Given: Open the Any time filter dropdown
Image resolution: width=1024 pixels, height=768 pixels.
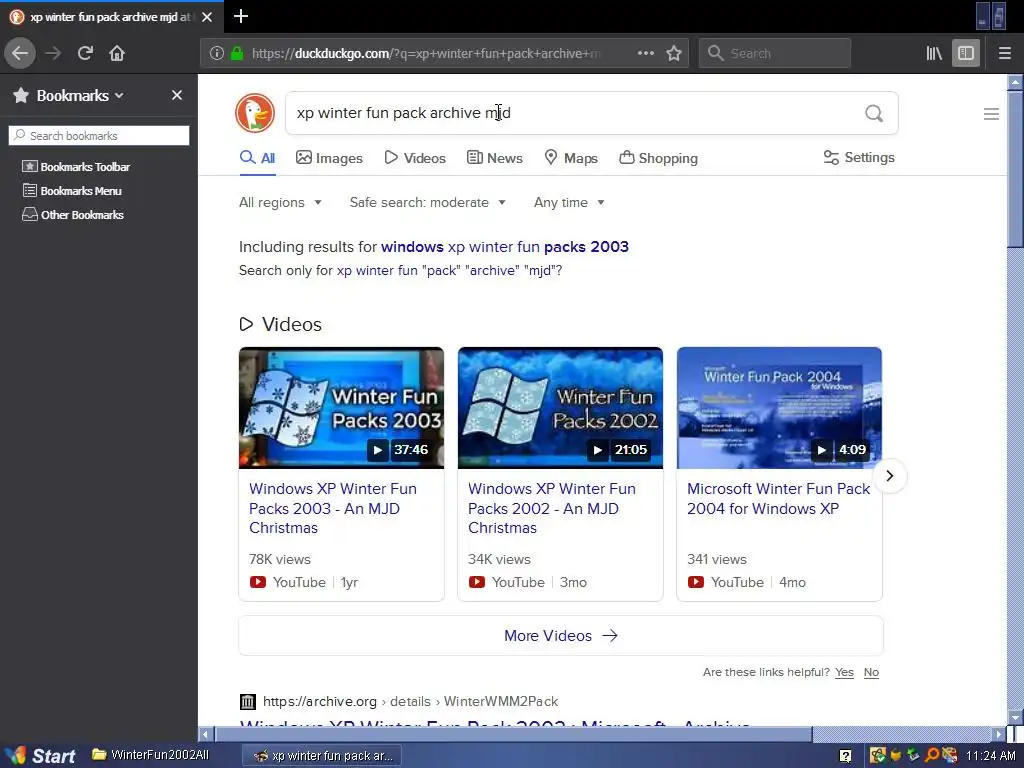Looking at the screenshot, I should click(569, 202).
